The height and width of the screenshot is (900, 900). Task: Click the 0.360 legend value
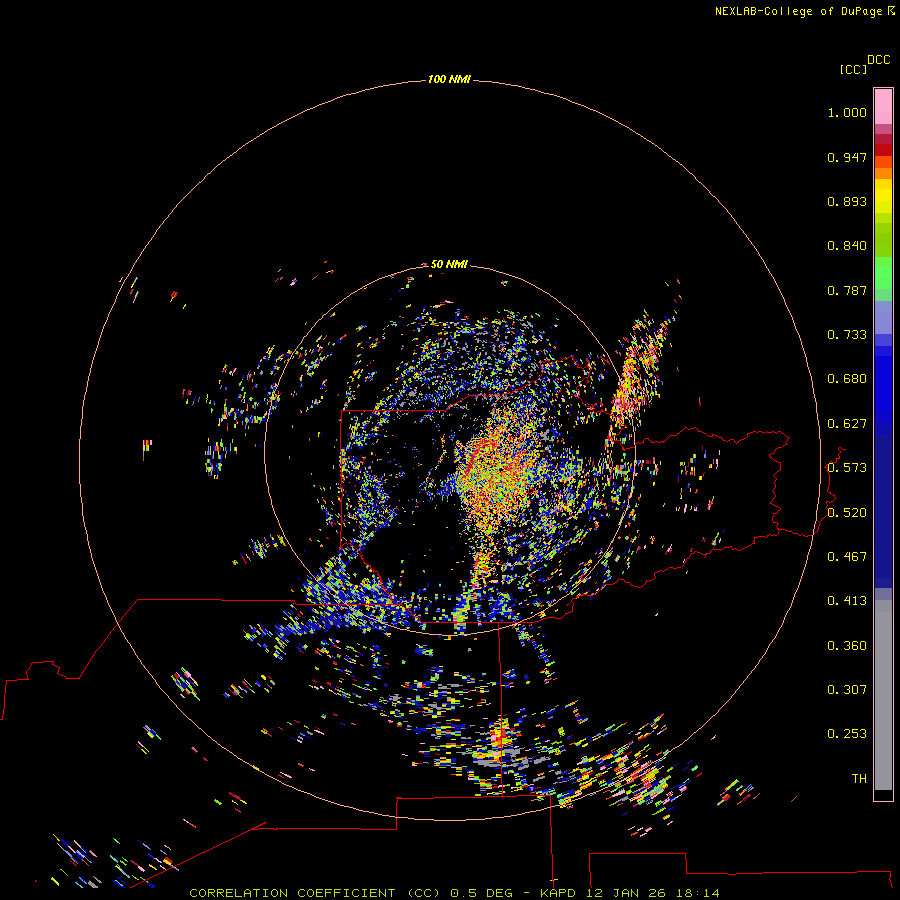(847, 646)
